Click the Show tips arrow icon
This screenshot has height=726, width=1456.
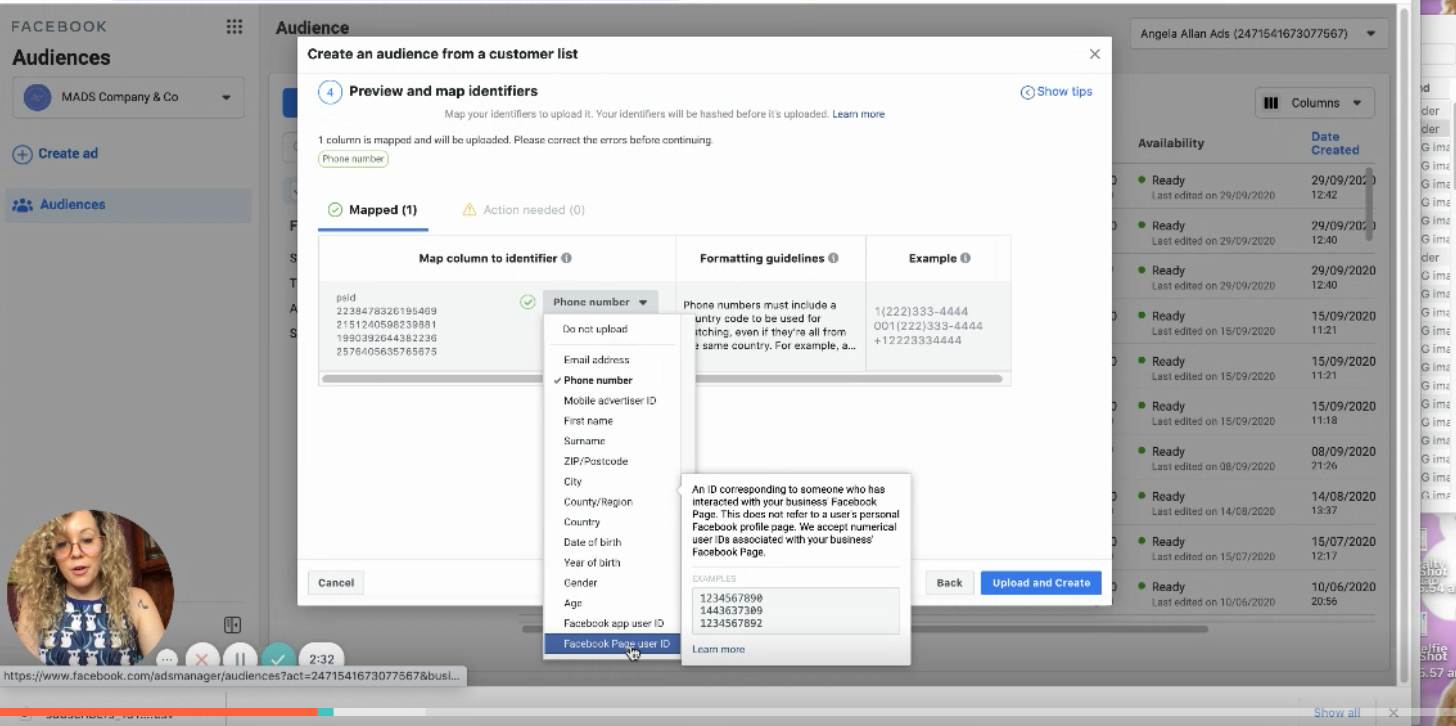pos(1027,92)
